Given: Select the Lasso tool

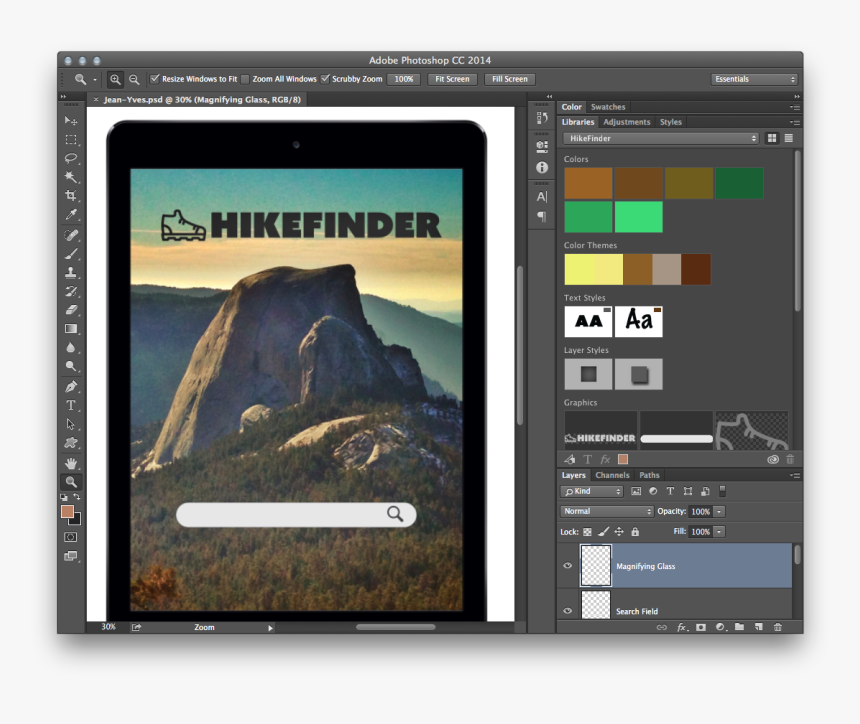Looking at the screenshot, I should [71, 158].
